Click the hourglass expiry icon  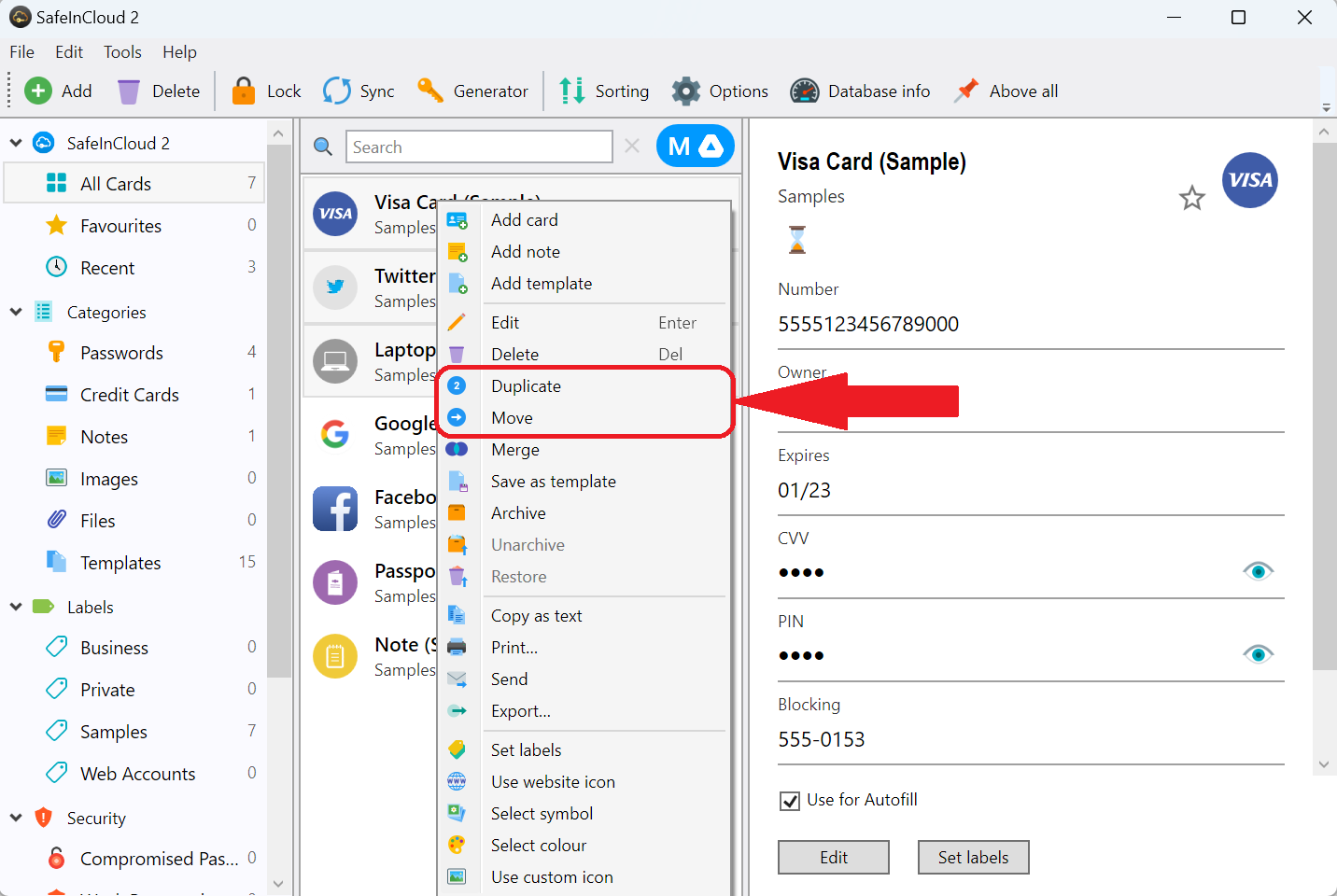[x=796, y=240]
